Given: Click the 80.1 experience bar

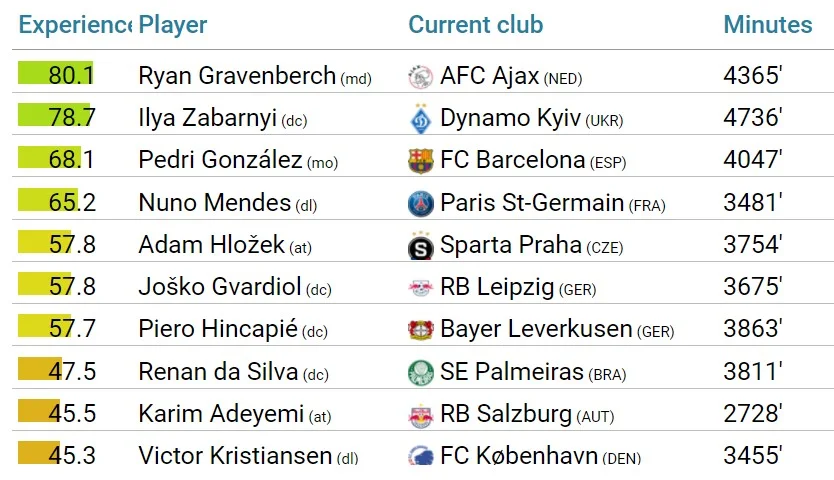Looking at the screenshot, I should [x=57, y=75].
